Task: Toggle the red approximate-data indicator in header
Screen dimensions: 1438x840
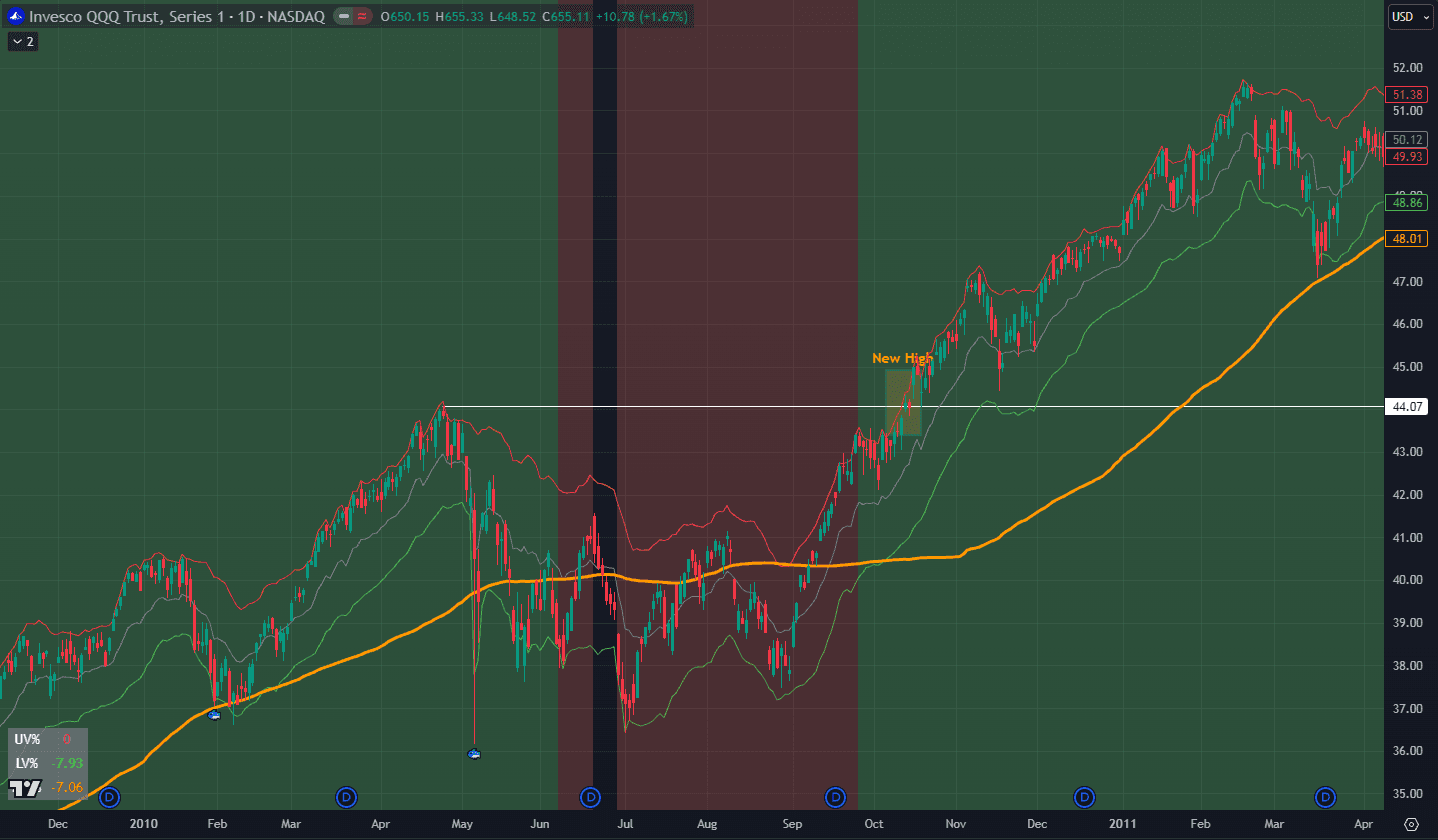Action: (x=363, y=17)
